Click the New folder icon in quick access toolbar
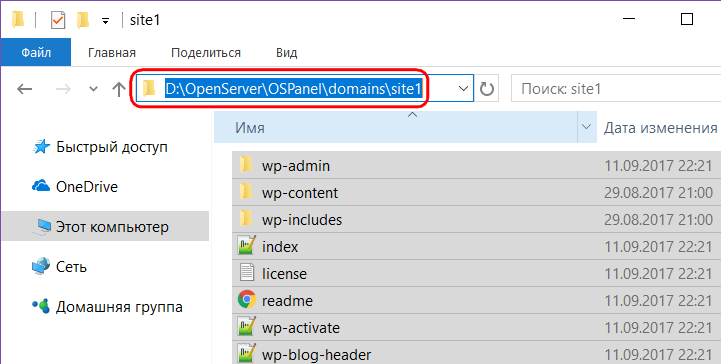The width and height of the screenshot is (721, 364). pyautogui.click(x=83, y=20)
